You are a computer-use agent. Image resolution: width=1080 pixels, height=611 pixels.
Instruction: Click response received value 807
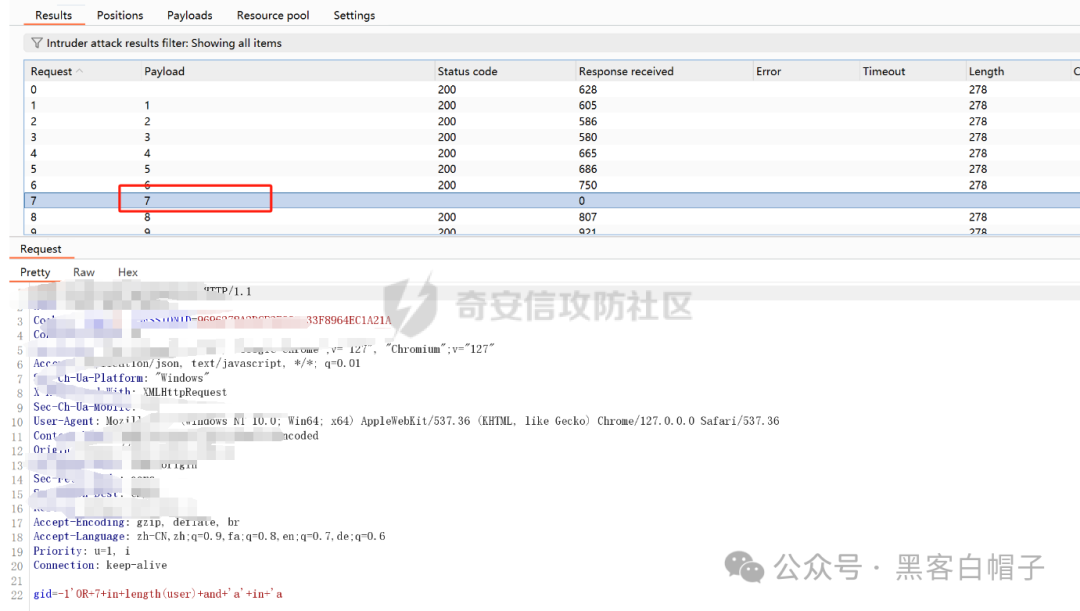click(x=588, y=217)
